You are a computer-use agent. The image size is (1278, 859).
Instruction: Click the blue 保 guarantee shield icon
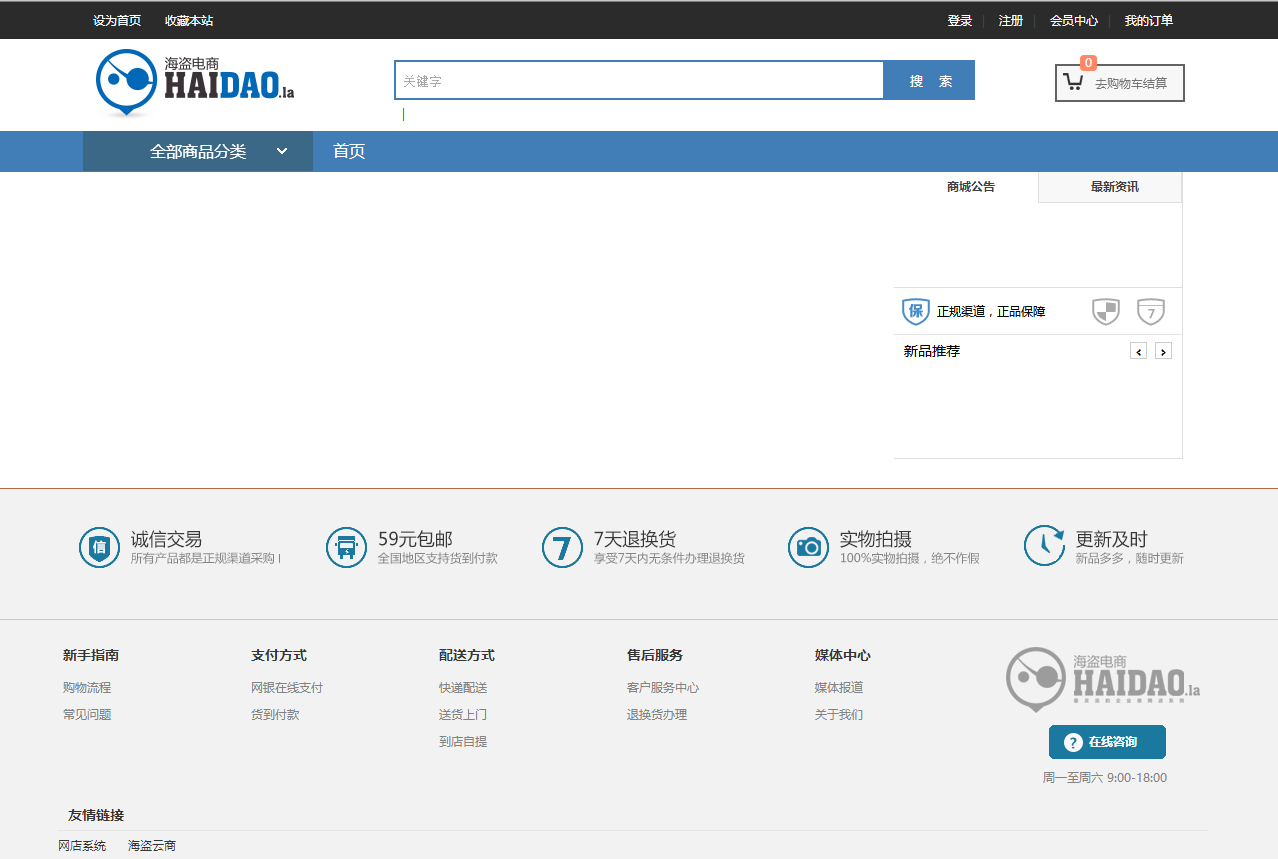[915, 311]
